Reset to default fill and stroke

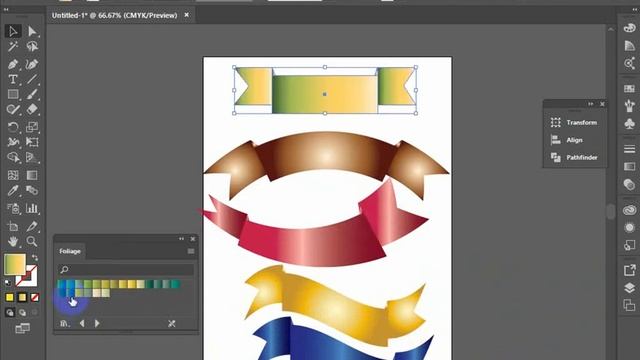[8, 282]
